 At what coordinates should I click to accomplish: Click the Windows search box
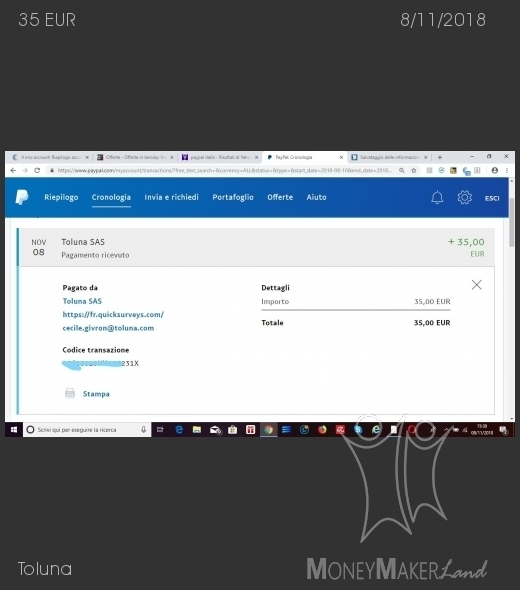(87, 429)
